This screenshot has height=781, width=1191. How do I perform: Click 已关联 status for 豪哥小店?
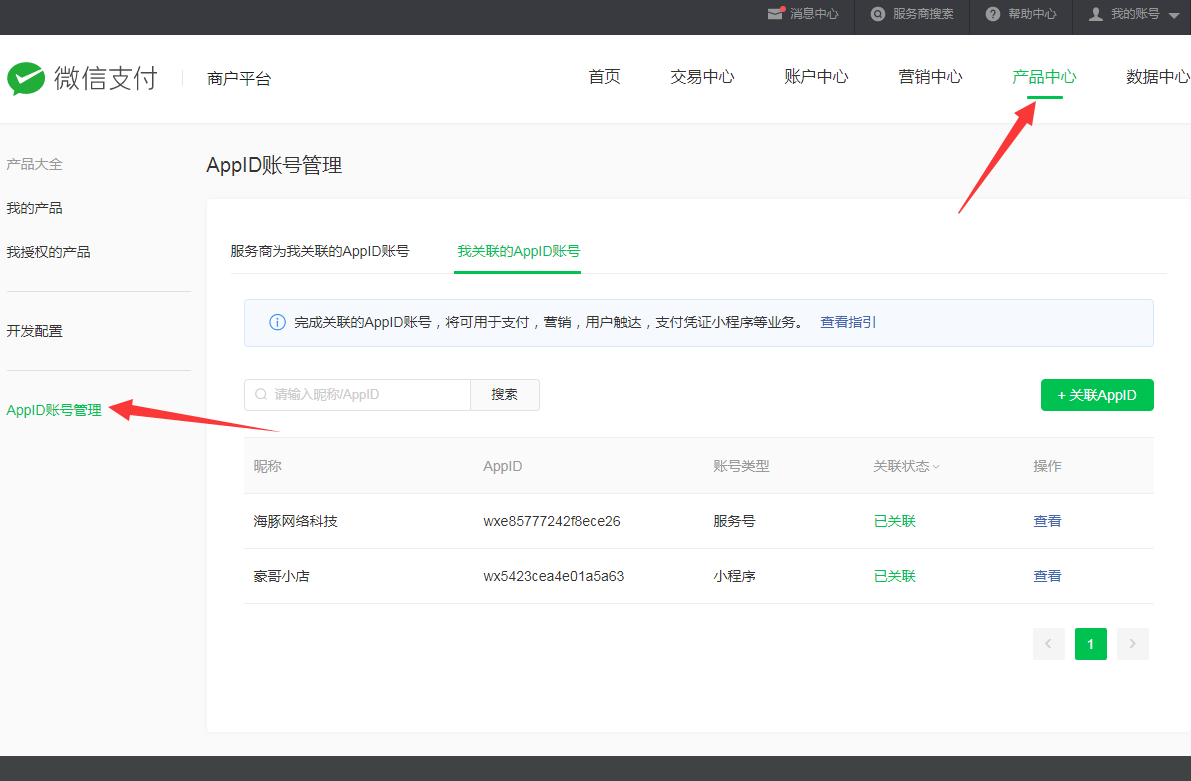895,576
